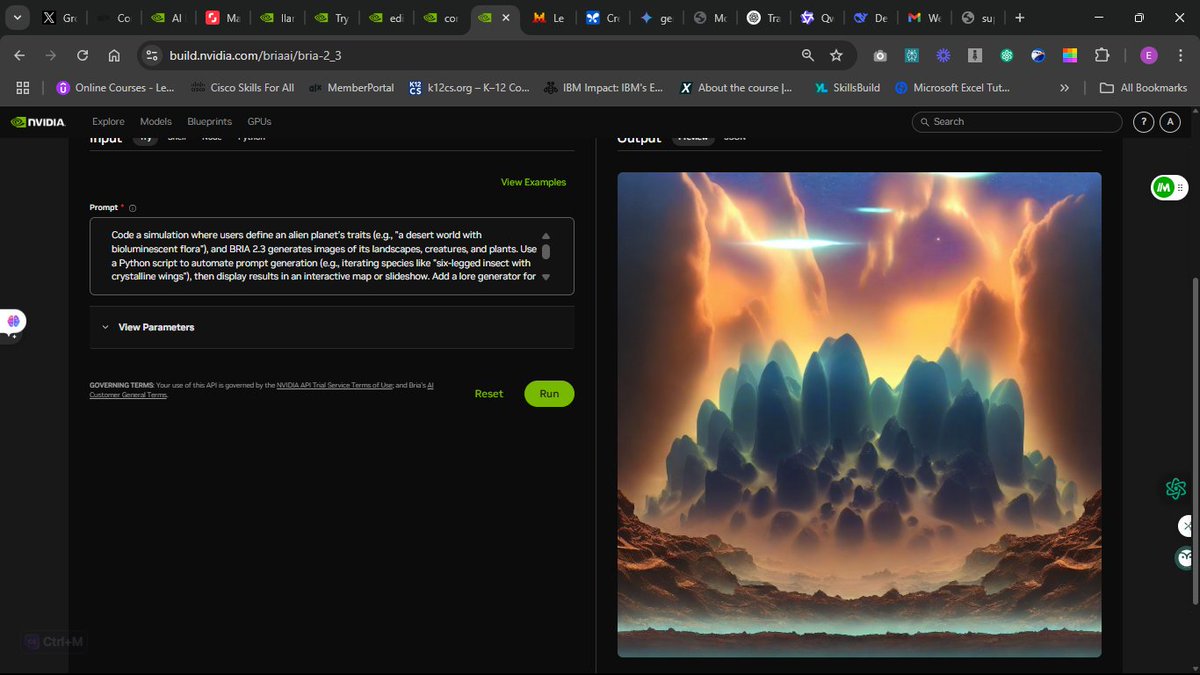
Task: Click the Run button
Action: tap(548, 393)
